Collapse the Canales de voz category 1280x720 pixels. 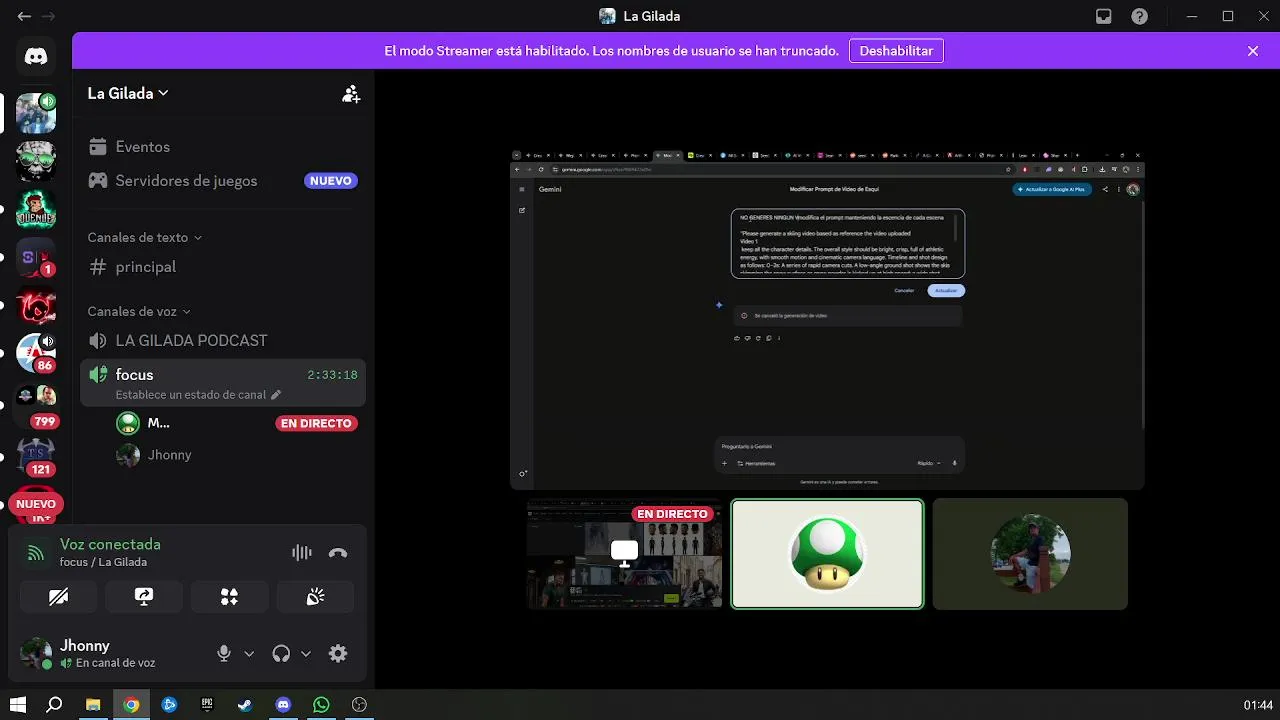click(139, 311)
